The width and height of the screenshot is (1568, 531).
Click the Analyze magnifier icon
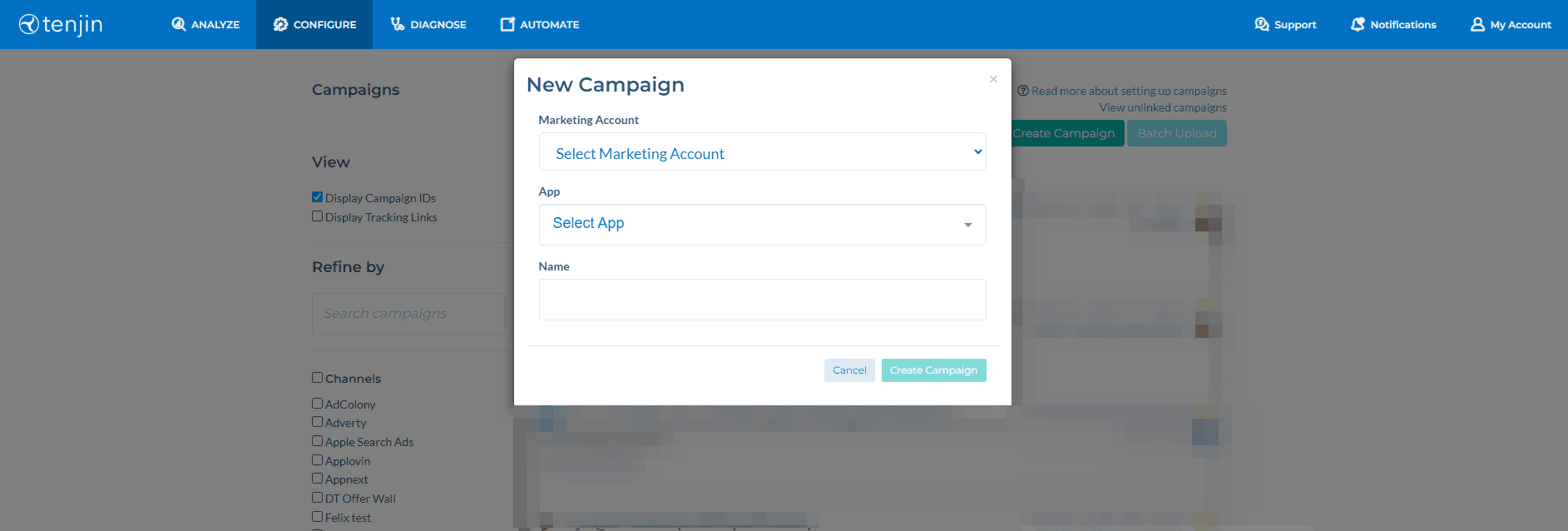point(179,24)
